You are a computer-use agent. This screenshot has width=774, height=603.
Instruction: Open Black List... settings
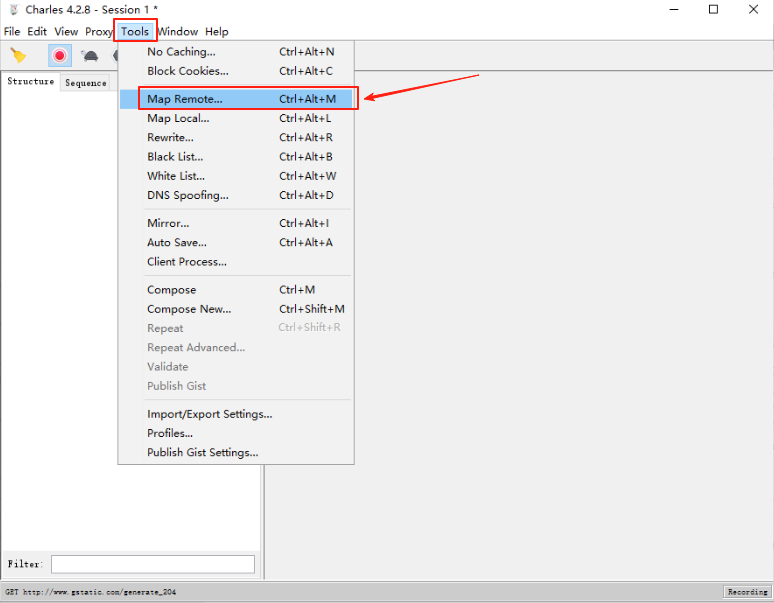point(236,157)
